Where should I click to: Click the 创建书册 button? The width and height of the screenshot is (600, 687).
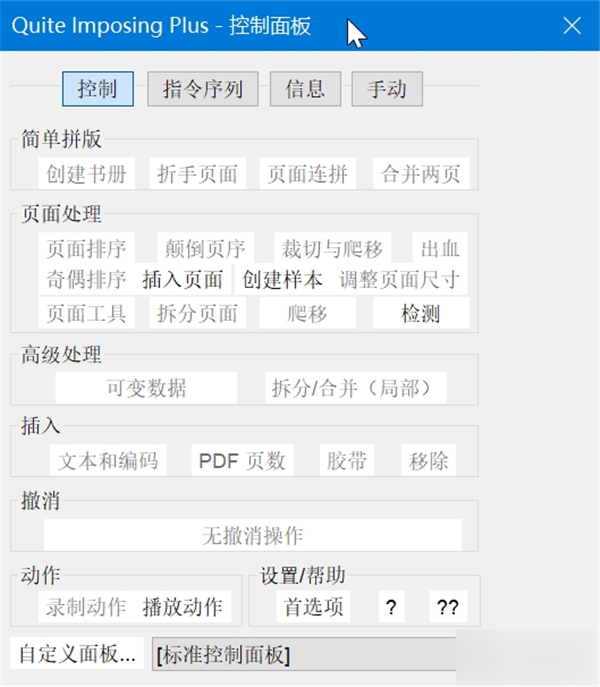(86, 174)
